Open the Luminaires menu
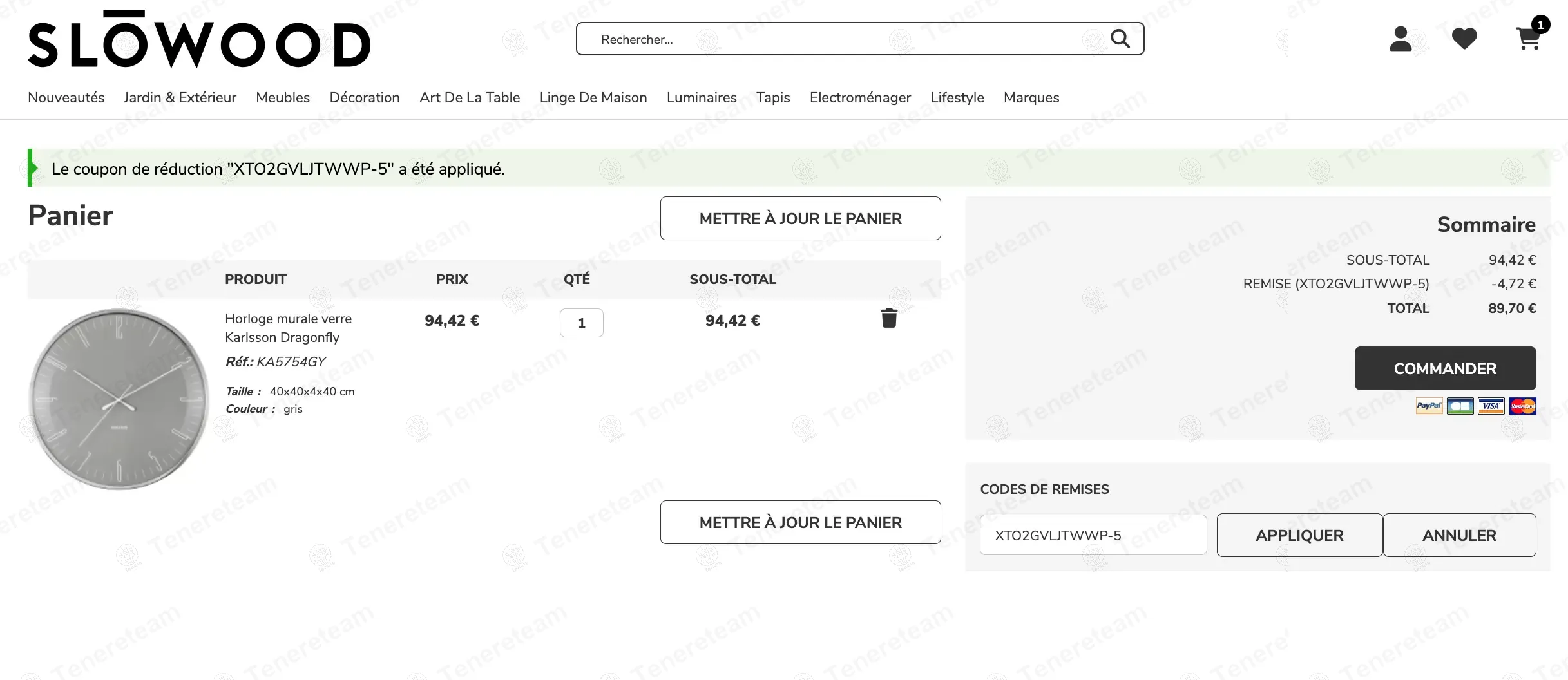This screenshot has height=680, width=1568. 702,97
